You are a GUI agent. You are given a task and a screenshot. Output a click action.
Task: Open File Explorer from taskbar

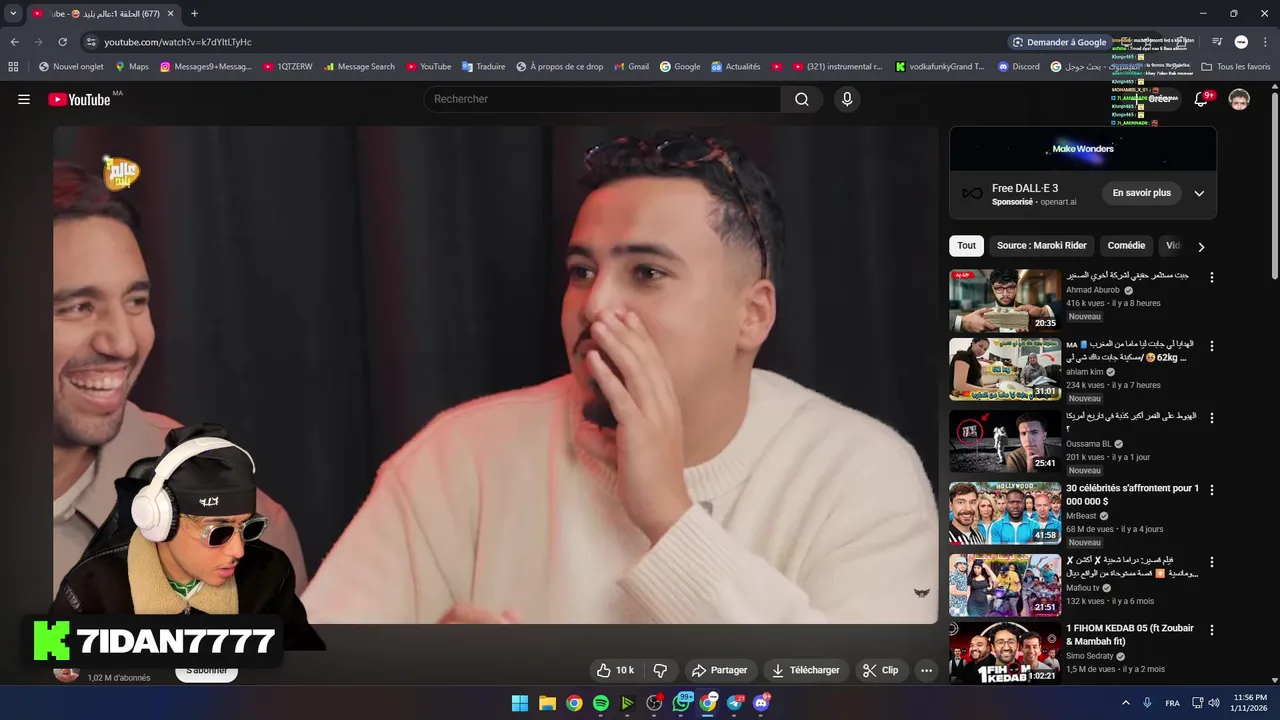[x=547, y=703]
